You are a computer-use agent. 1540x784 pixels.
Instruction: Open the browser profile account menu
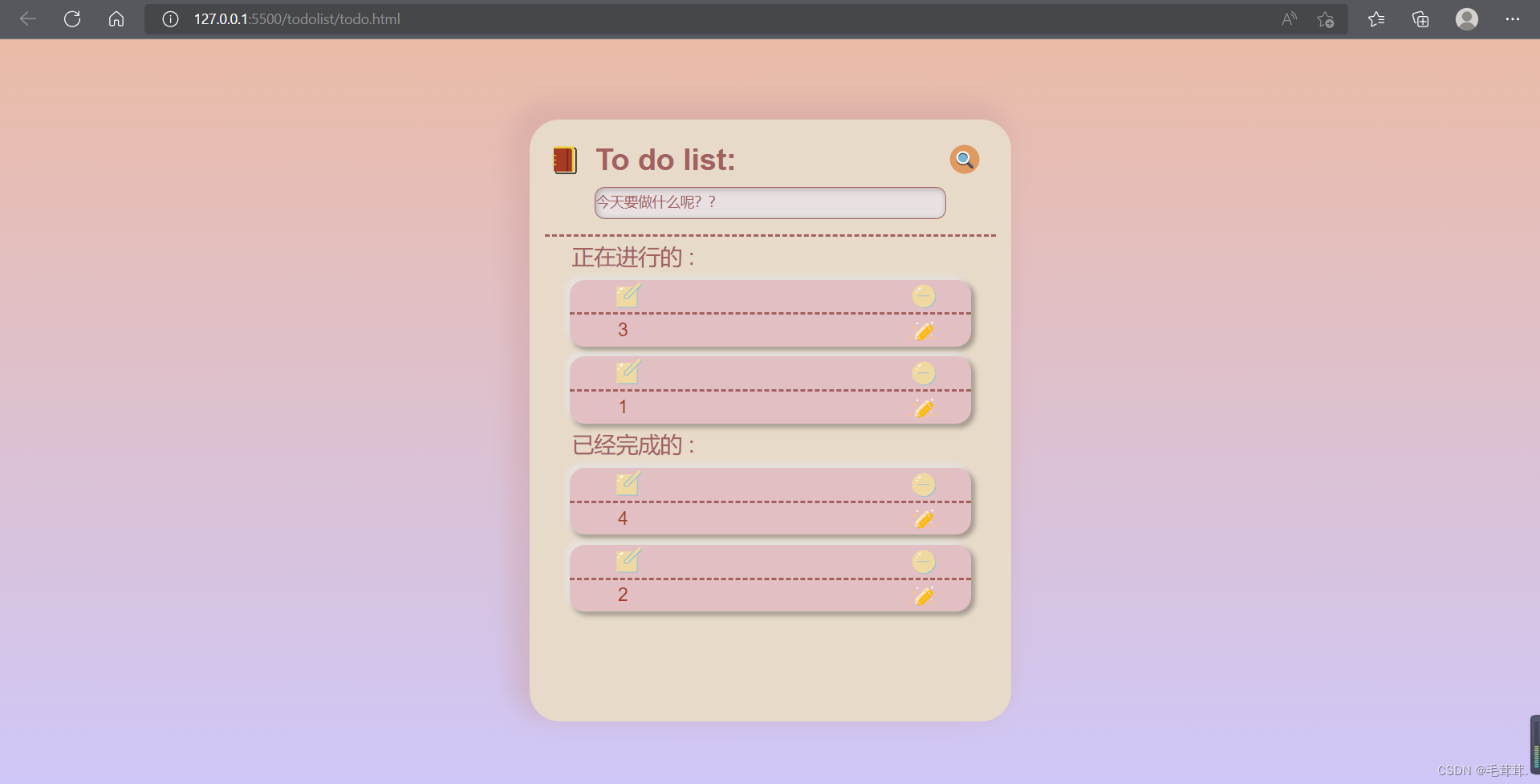click(x=1466, y=18)
